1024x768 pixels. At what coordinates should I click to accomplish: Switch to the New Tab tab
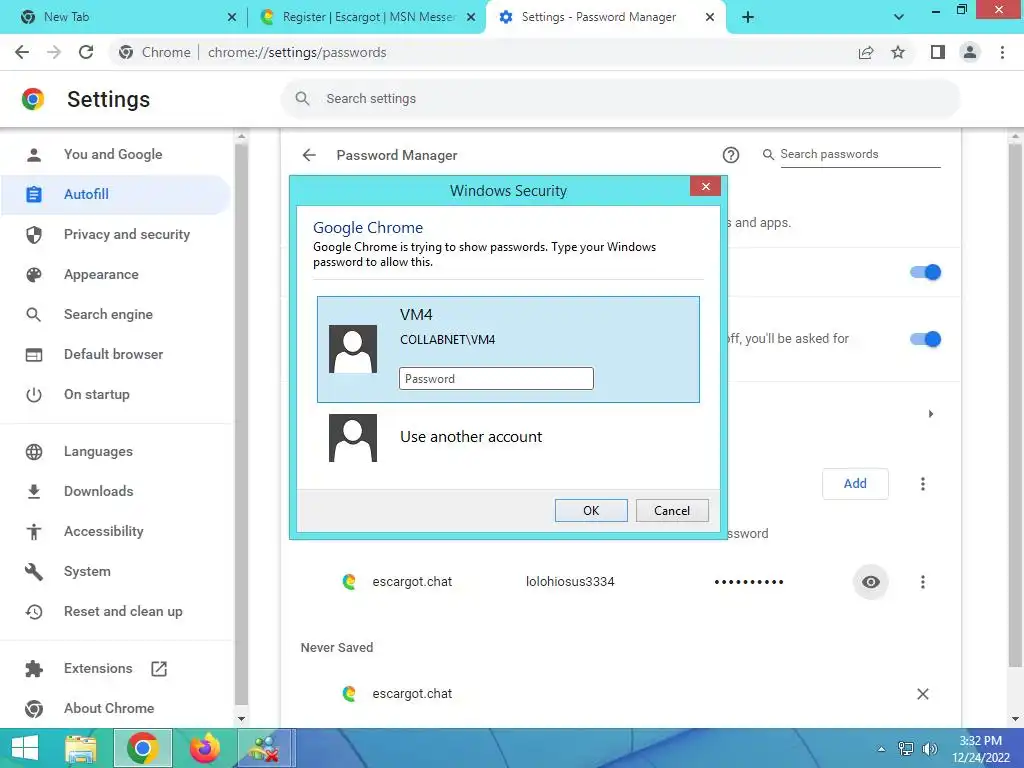click(x=123, y=17)
